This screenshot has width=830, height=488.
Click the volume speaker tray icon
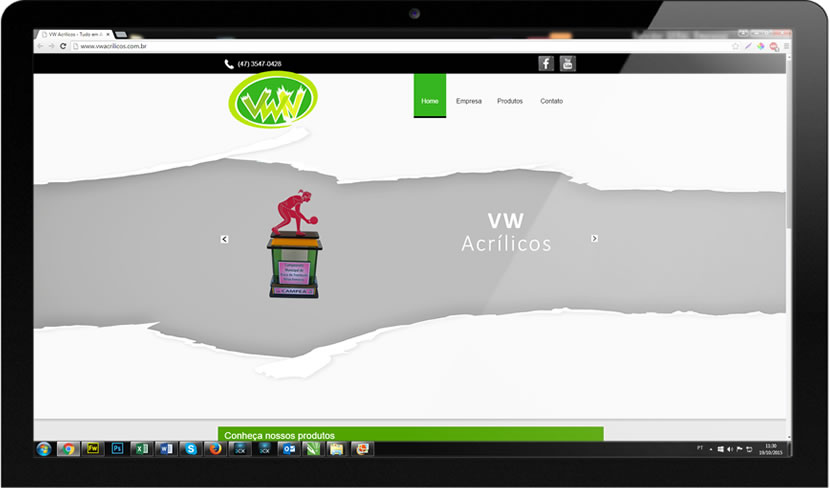coord(730,449)
